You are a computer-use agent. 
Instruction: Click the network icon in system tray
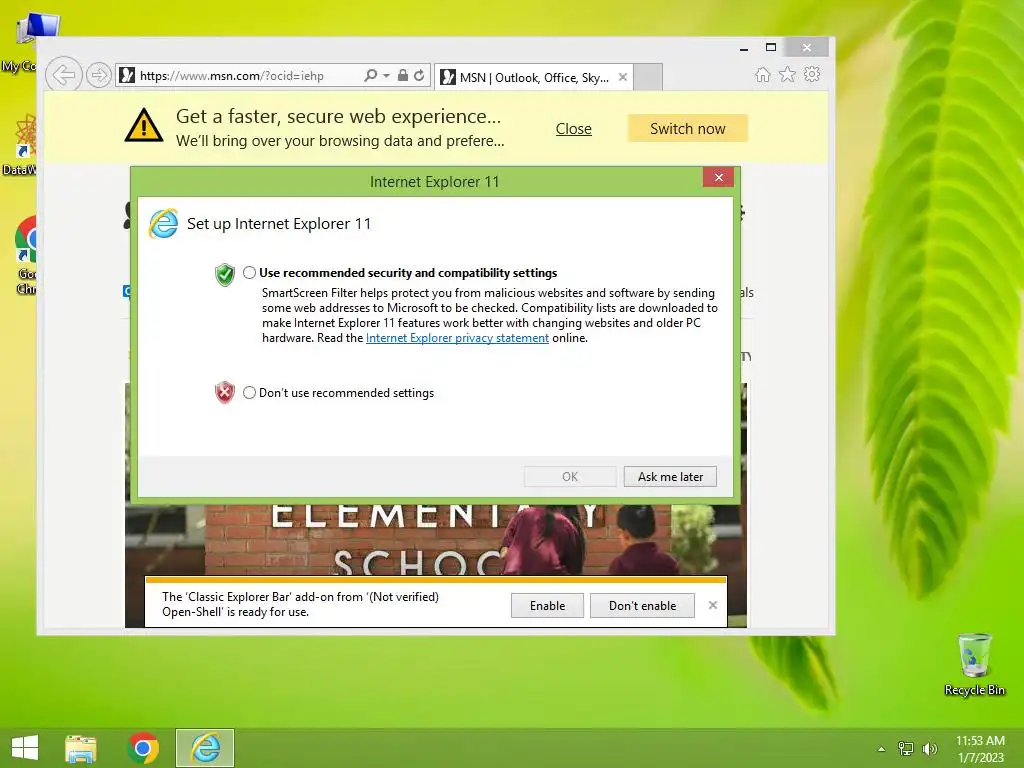906,748
